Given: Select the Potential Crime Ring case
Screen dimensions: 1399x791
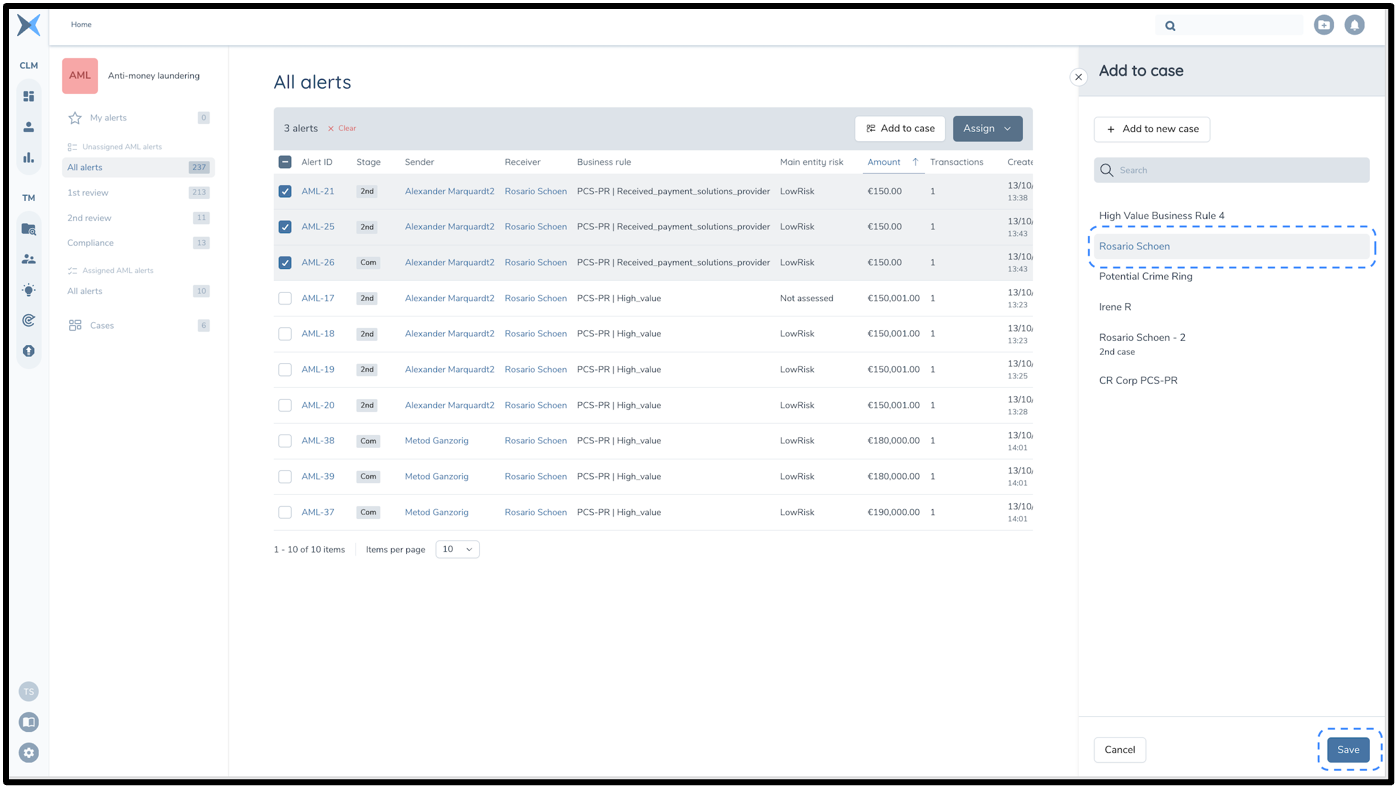Looking at the screenshot, I should coord(1145,277).
